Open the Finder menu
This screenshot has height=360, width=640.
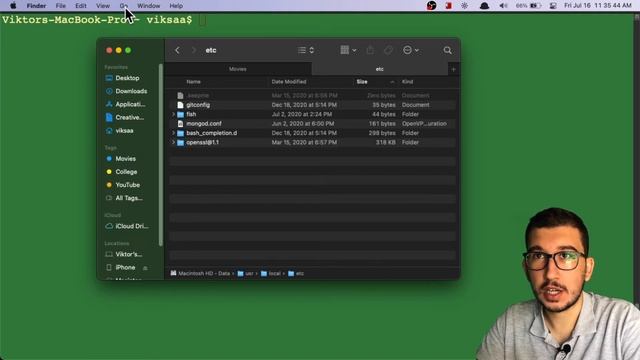click(36, 6)
